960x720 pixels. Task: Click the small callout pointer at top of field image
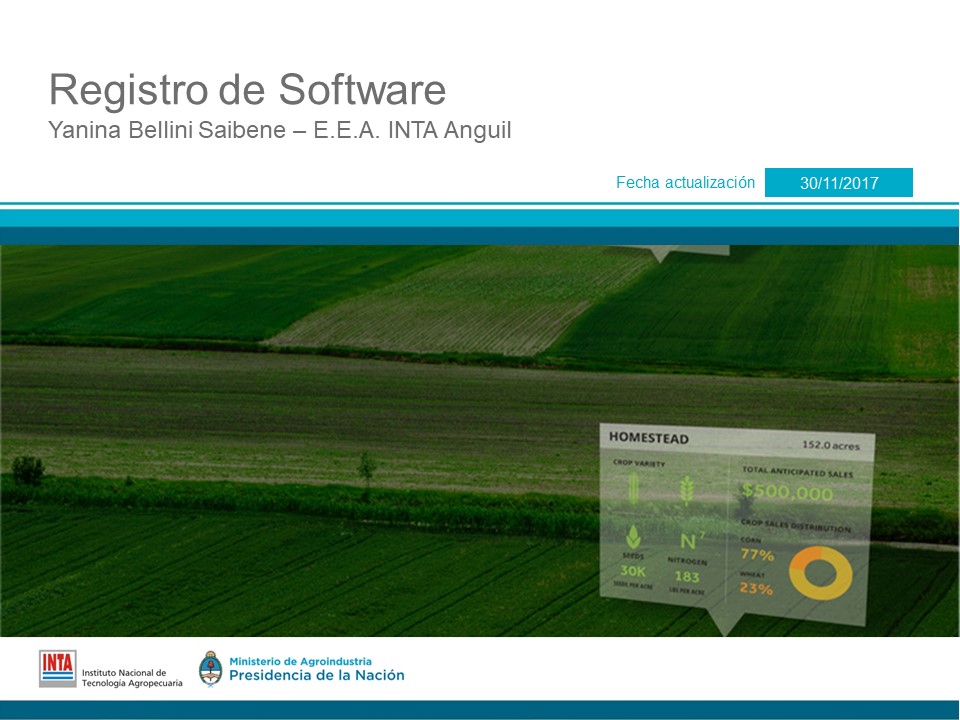[x=659, y=254]
